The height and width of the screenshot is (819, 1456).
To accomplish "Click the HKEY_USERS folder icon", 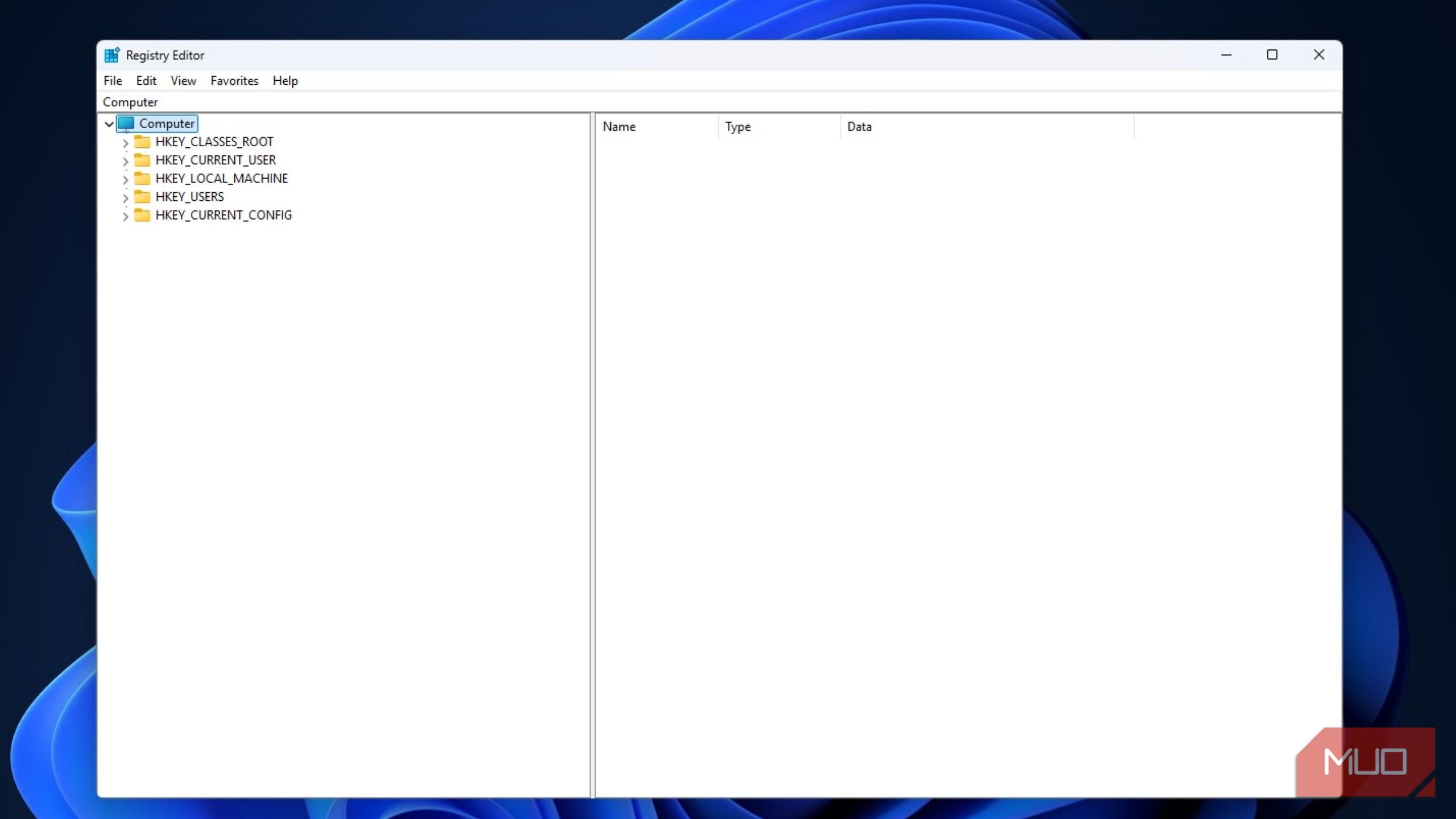I will (142, 197).
